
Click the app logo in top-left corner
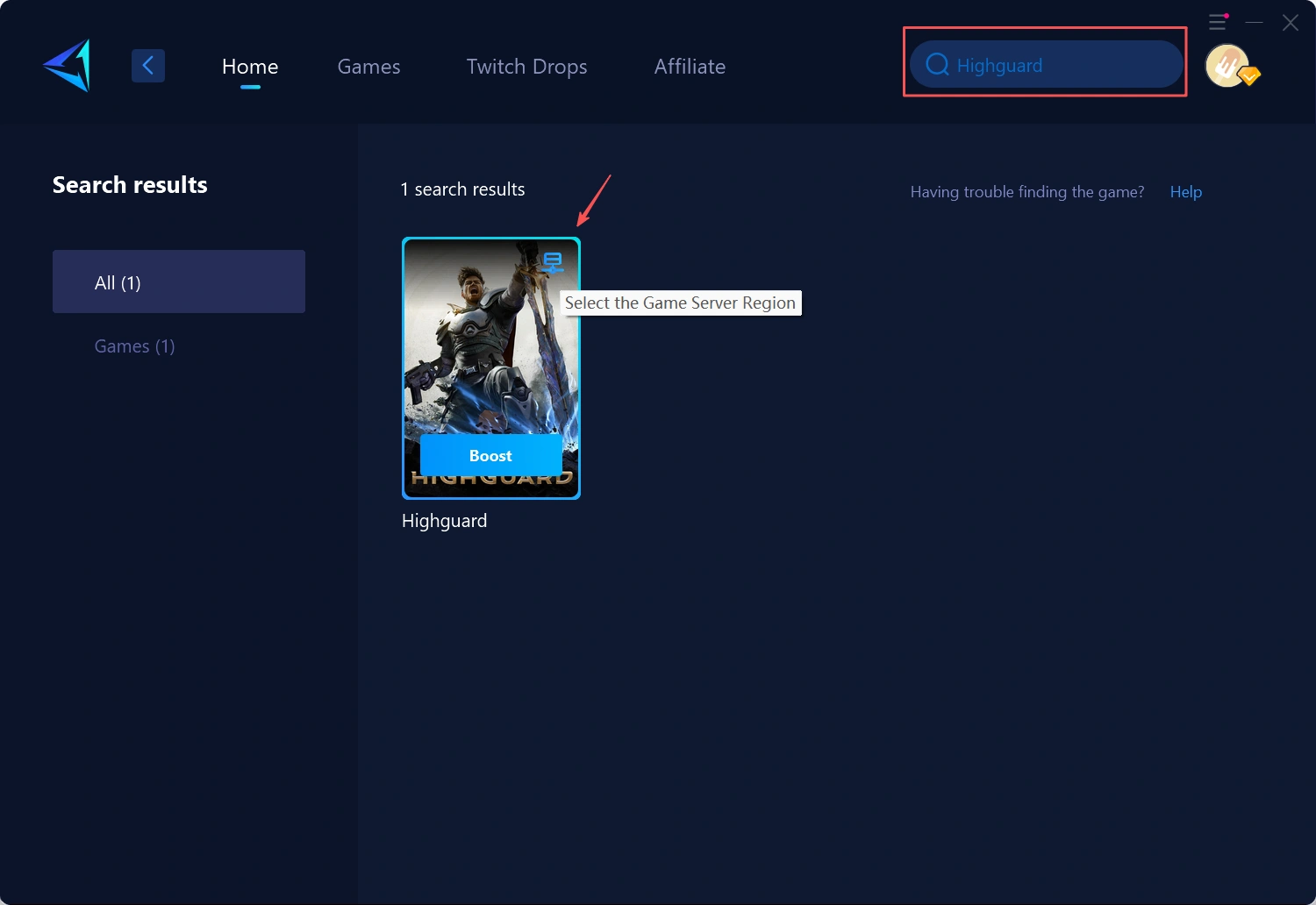pyautogui.click(x=65, y=65)
